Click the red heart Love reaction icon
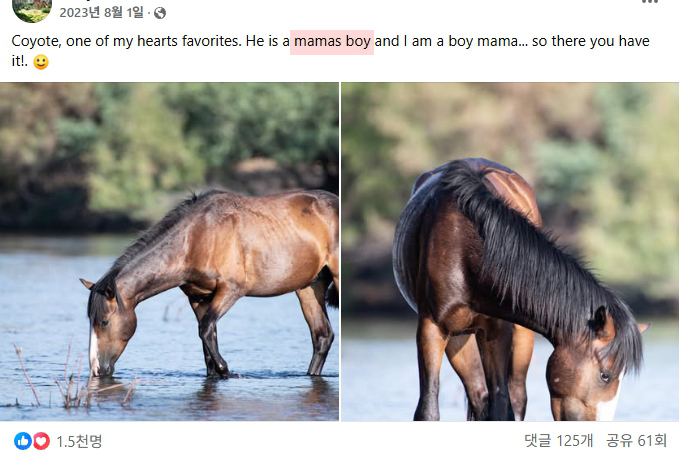 tap(41, 441)
